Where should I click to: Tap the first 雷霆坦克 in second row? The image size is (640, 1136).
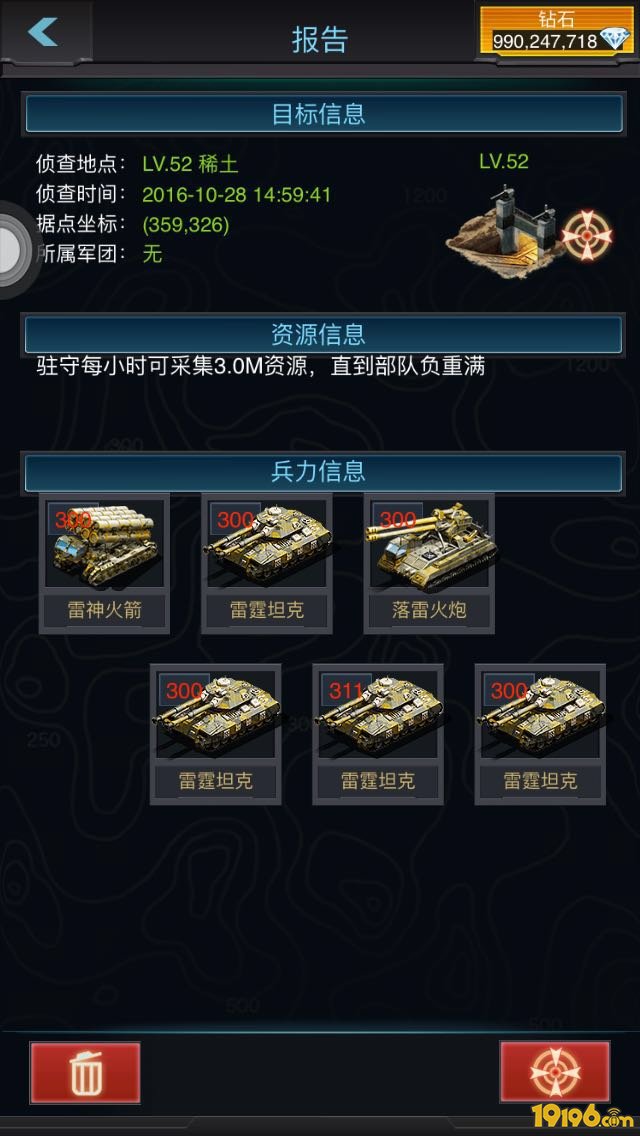pos(215,735)
